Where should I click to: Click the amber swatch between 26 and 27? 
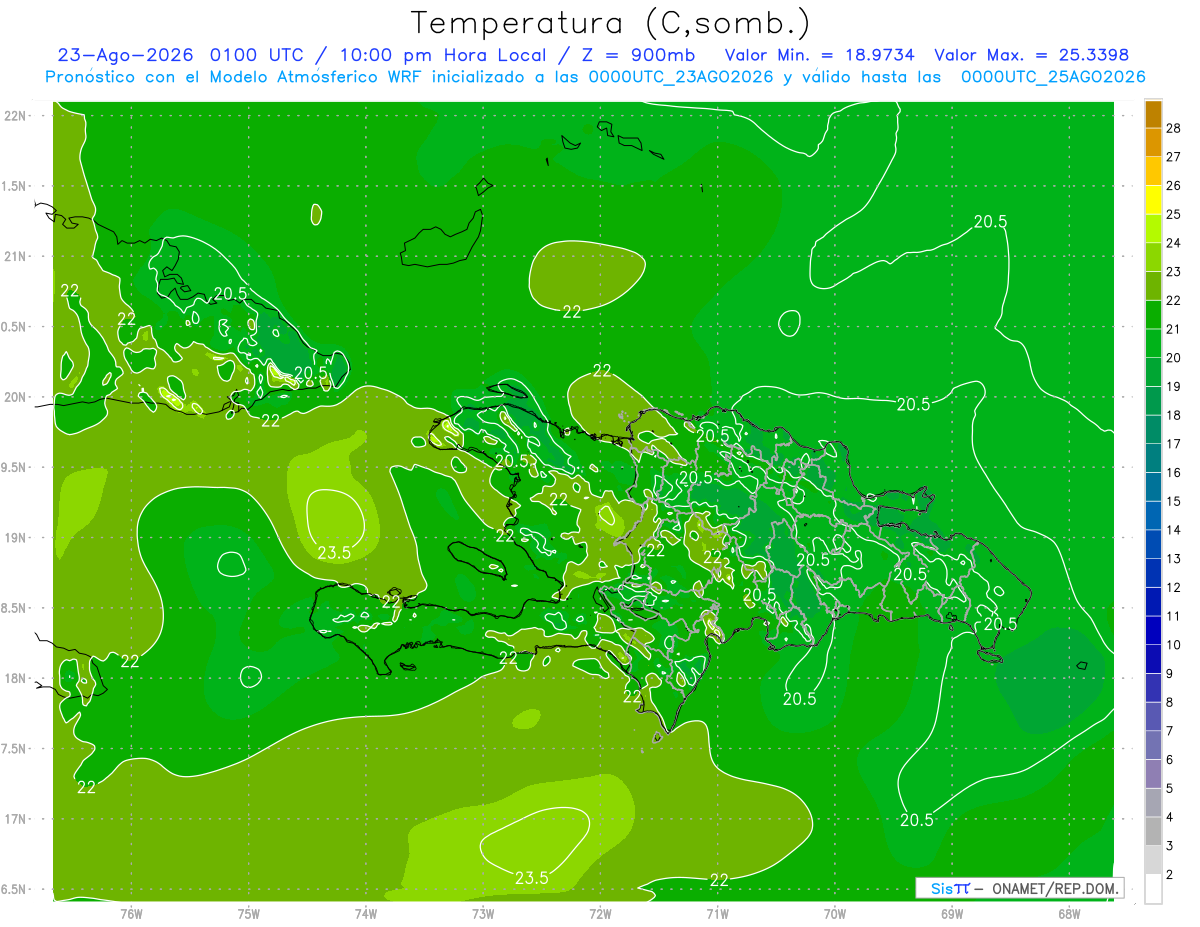point(1153,171)
